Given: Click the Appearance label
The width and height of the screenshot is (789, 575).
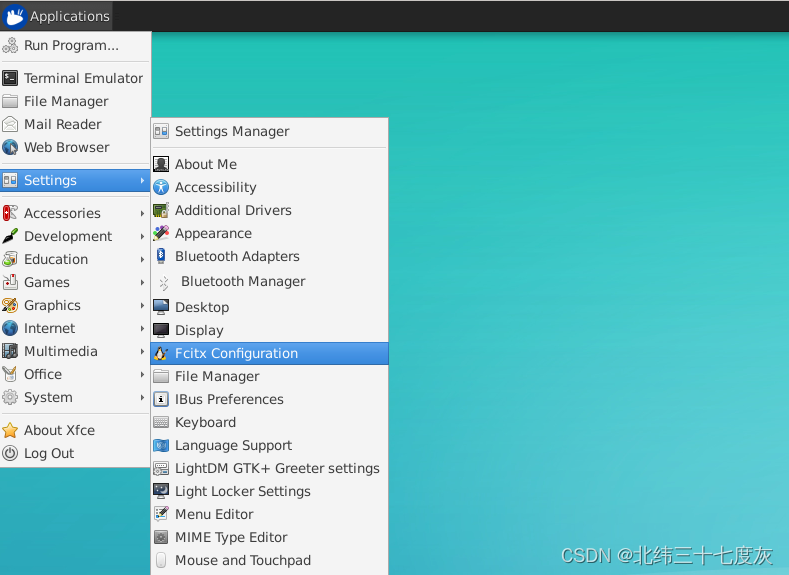Looking at the screenshot, I should tap(213, 233).
